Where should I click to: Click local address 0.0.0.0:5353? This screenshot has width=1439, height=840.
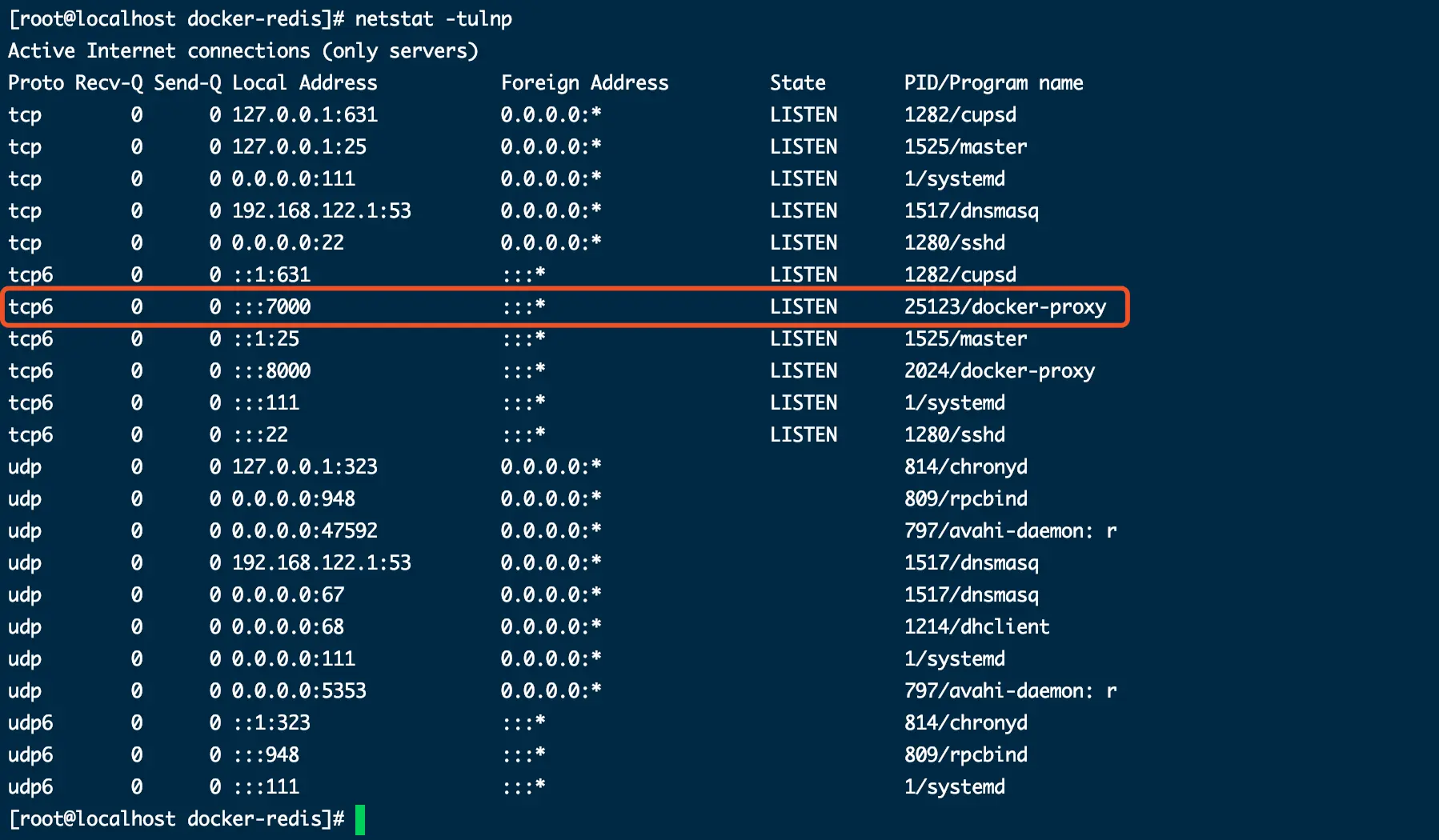coord(299,691)
